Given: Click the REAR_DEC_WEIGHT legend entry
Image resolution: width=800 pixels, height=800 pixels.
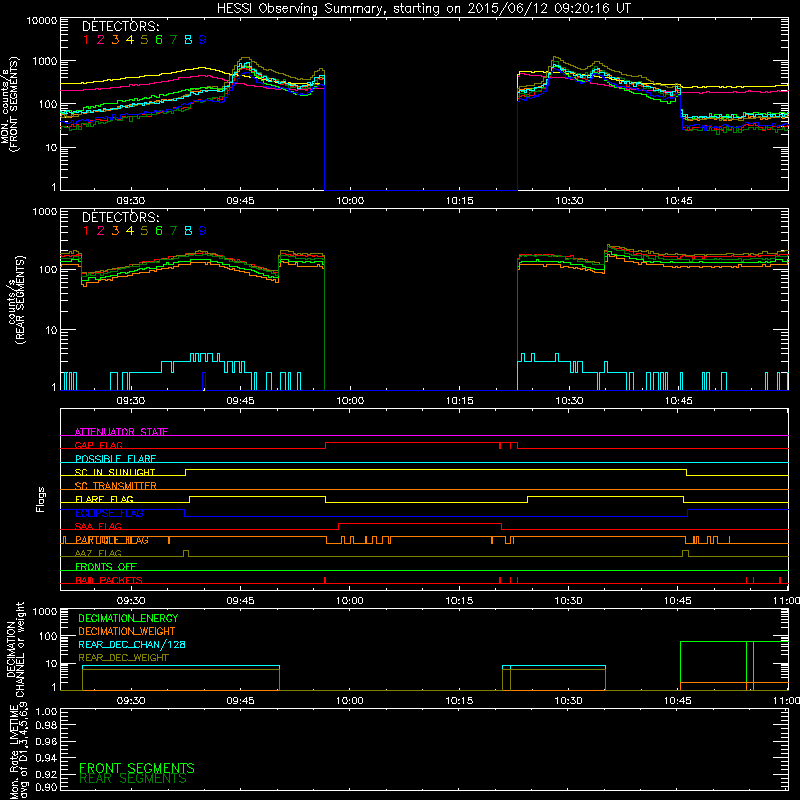Looking at the screenshot, I should [123, 658].
